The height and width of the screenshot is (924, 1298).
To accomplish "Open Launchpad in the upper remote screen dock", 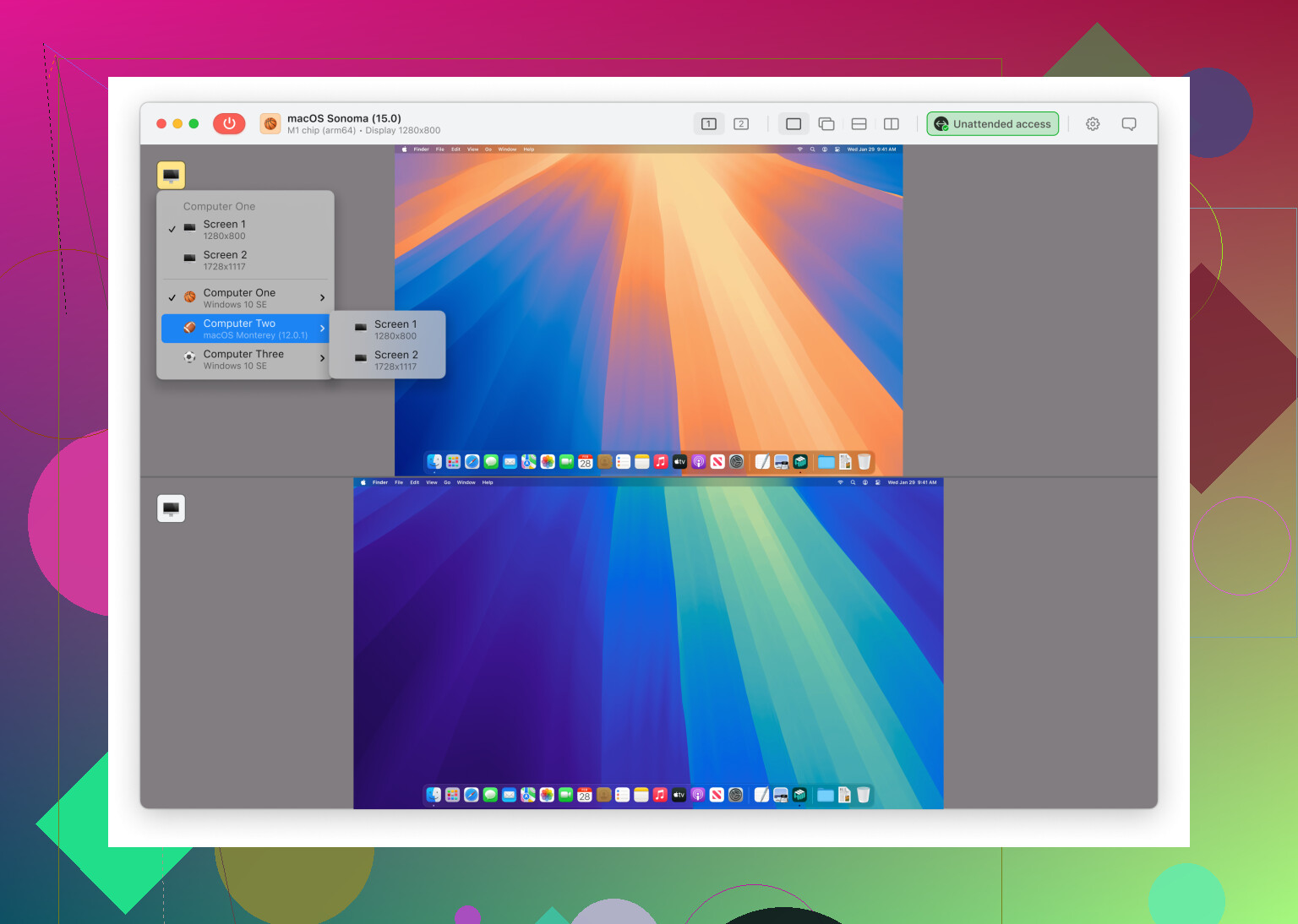I will pyautogui.click(x=453, y=461).
